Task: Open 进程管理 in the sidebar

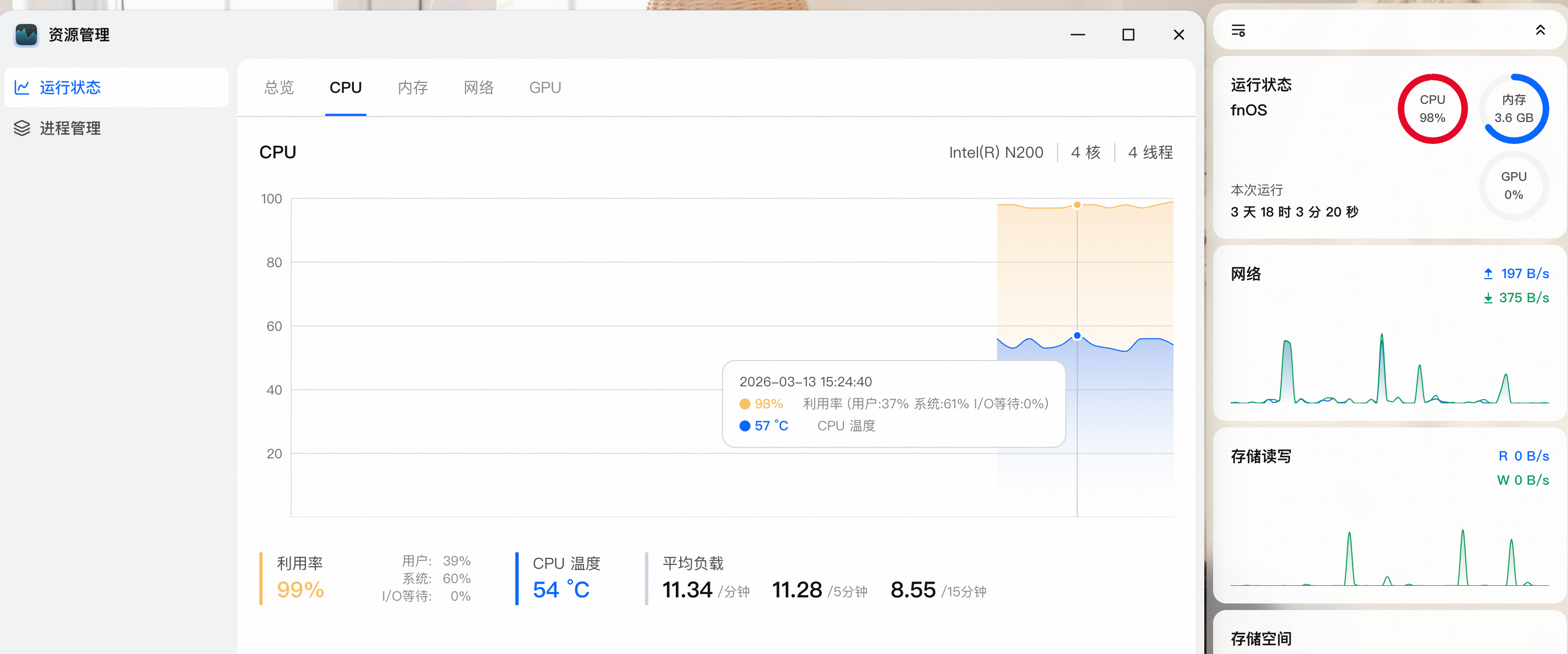Action: tap(69, 128)
